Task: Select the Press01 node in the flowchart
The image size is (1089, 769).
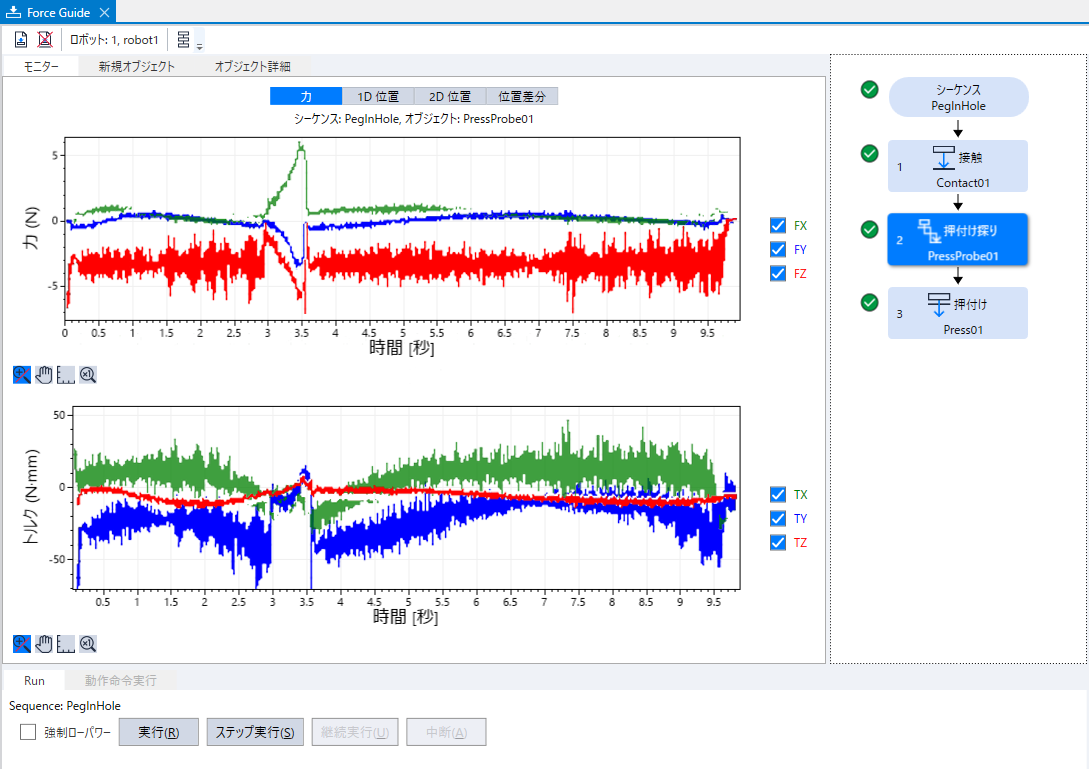Action: pyautogui.click(x=958, y=313)
